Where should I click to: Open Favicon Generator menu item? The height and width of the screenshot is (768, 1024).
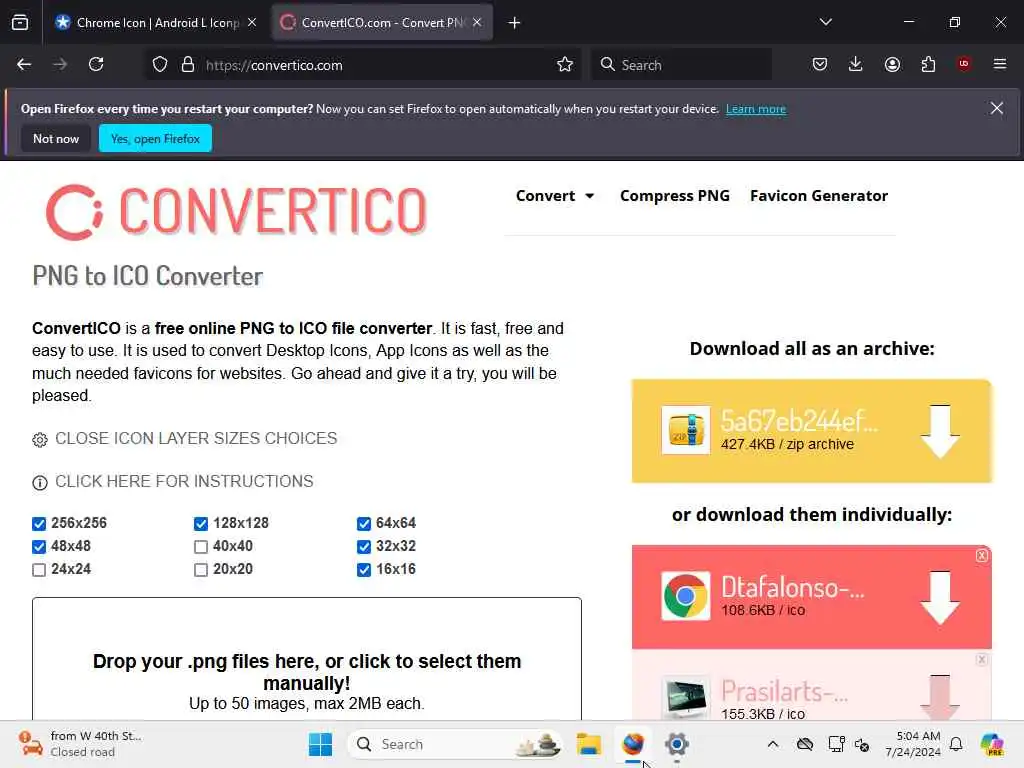coord(819,196)
